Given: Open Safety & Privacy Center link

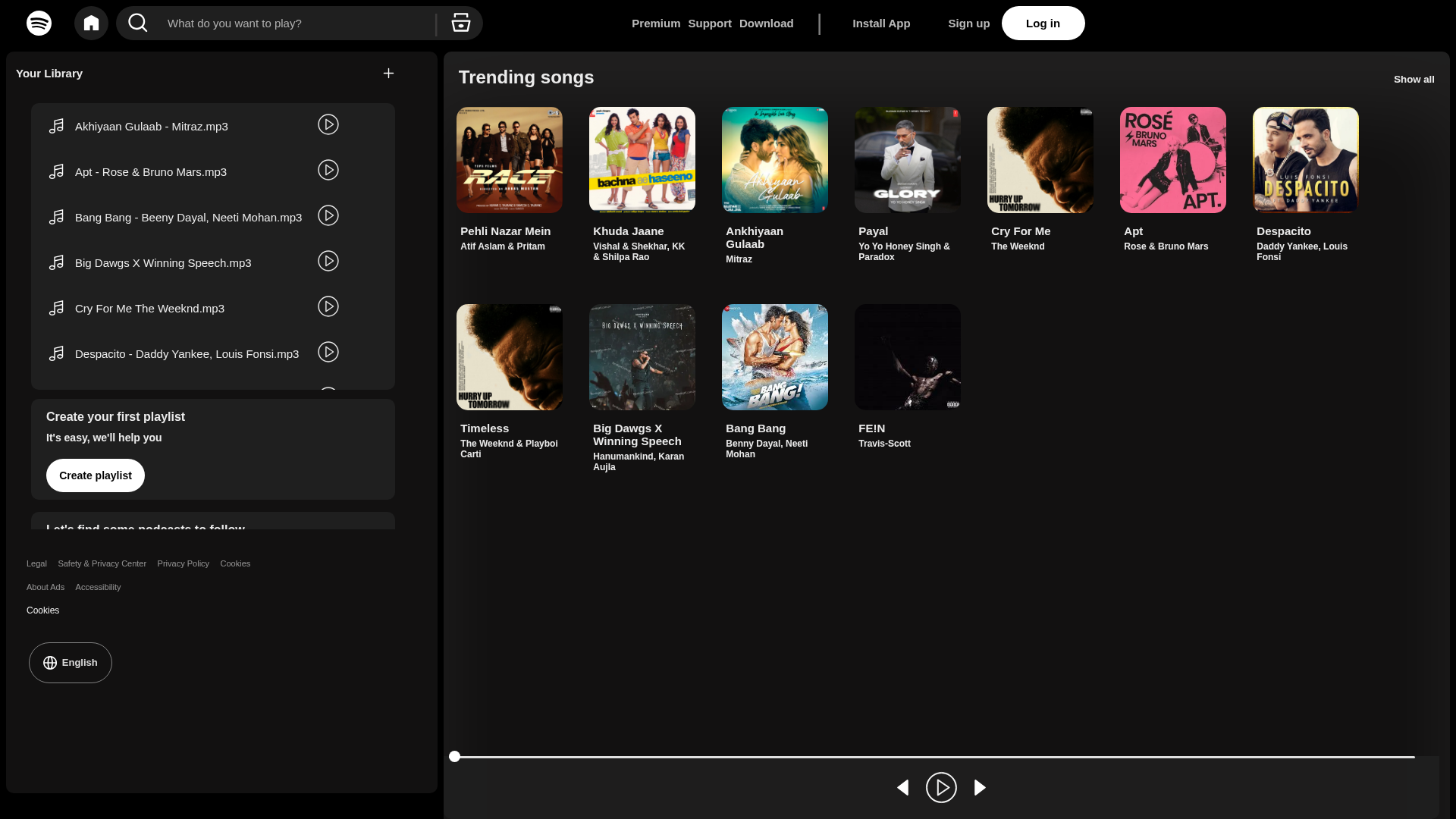Looking at the screenshot, I should point(102,563).
